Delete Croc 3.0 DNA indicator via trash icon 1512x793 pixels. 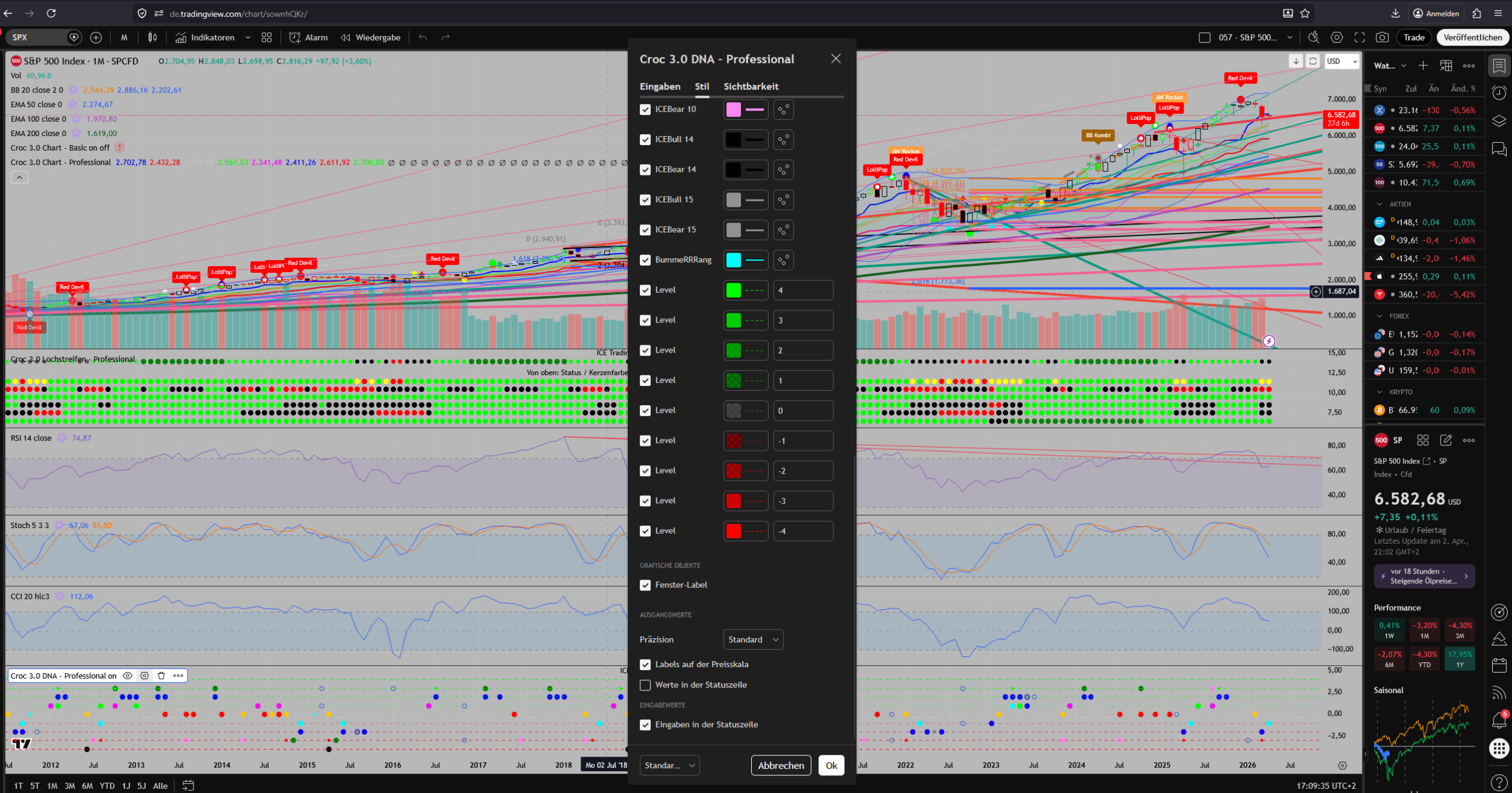click(161, 676)
